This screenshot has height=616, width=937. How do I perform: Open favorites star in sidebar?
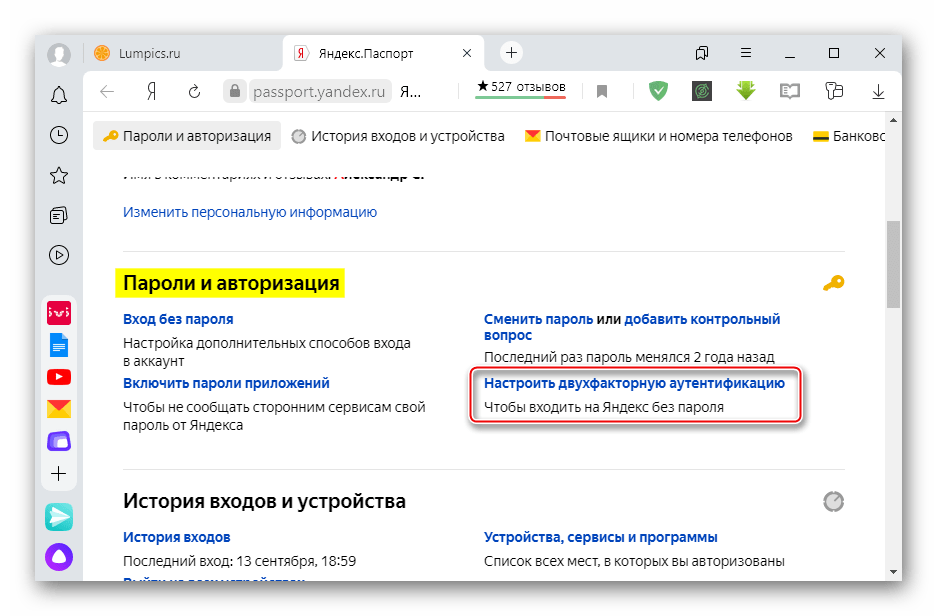pyautogui.click(x=59, y=175)
